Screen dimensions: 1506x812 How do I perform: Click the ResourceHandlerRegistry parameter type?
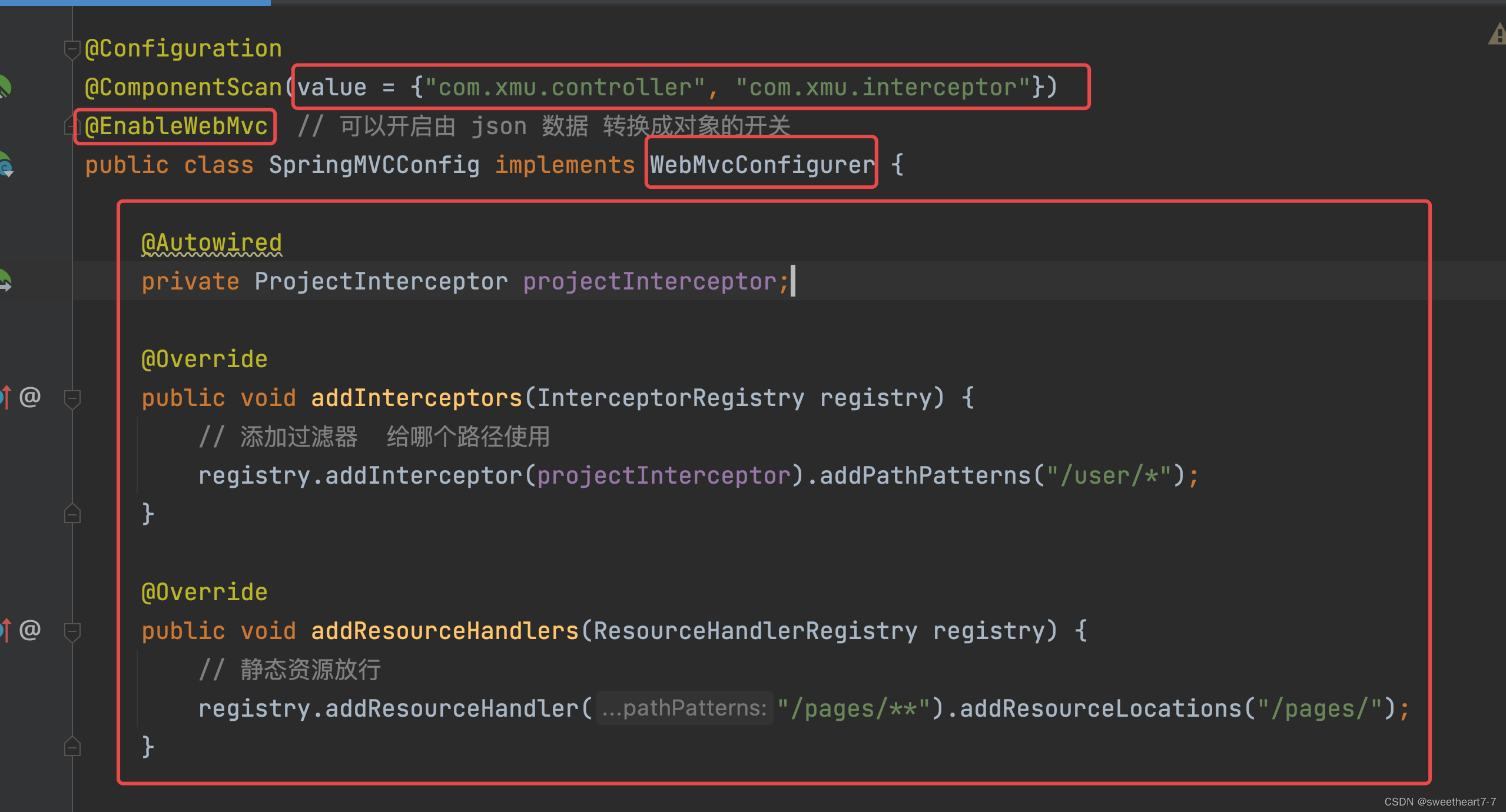[x=756, y=631]
